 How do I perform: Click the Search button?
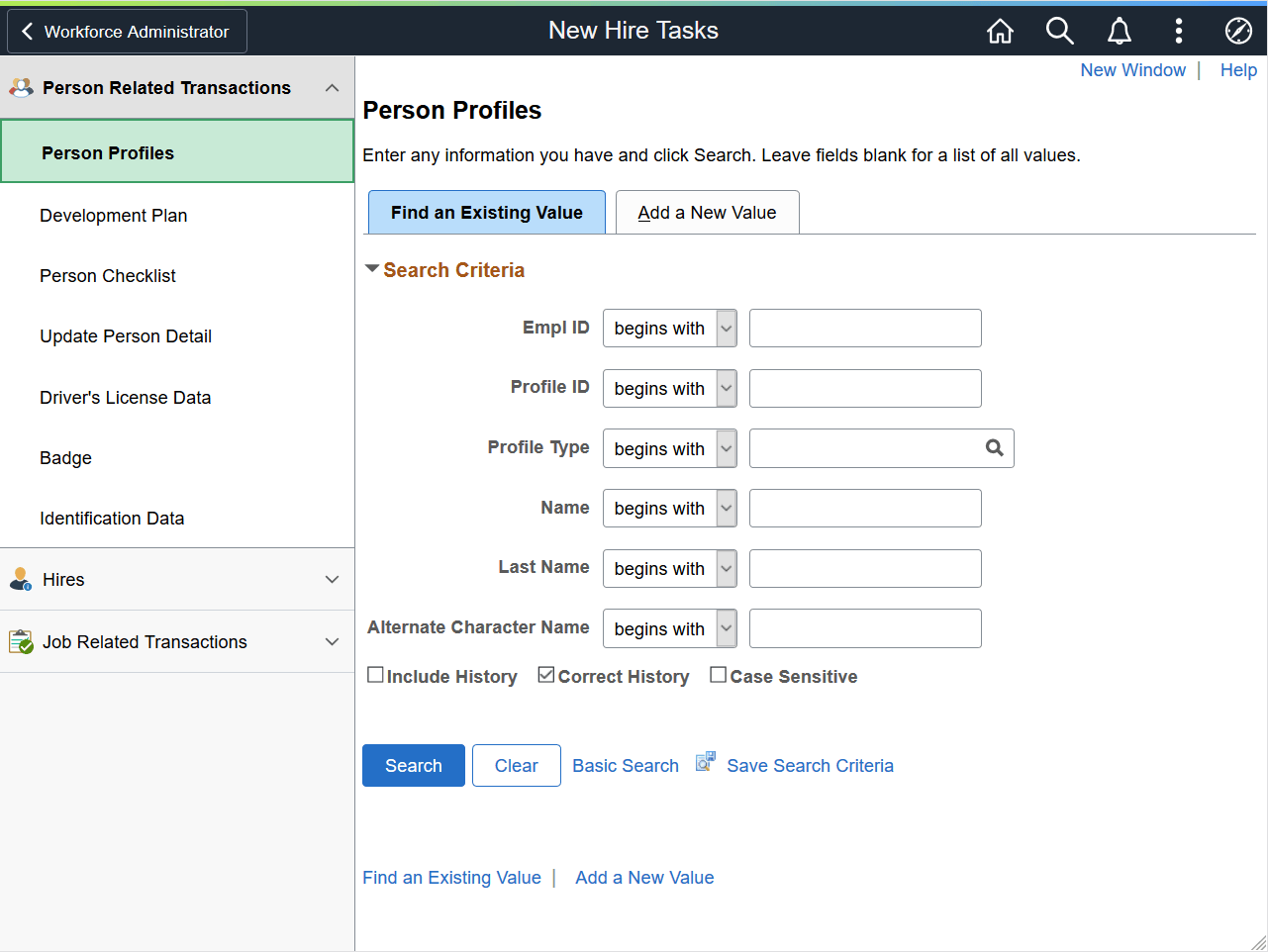point(413,765)
